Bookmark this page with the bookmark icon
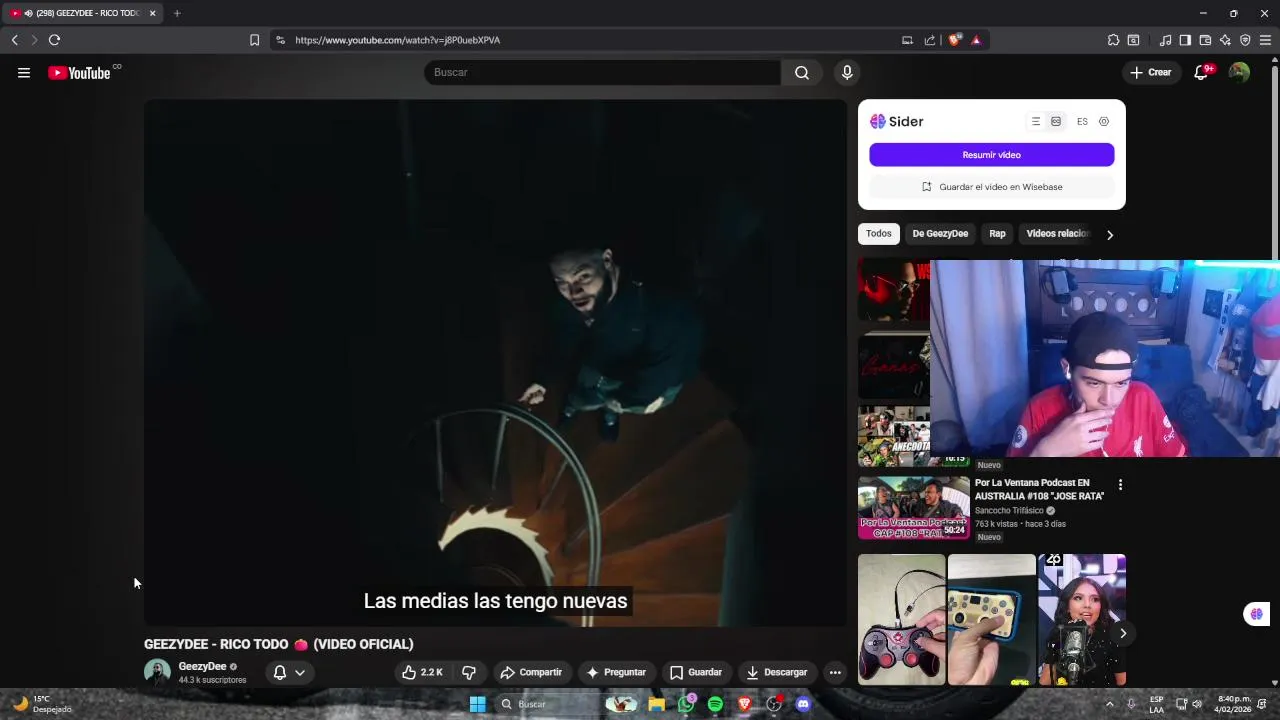Screen dimensions: 1280x720 click(254, 40)
